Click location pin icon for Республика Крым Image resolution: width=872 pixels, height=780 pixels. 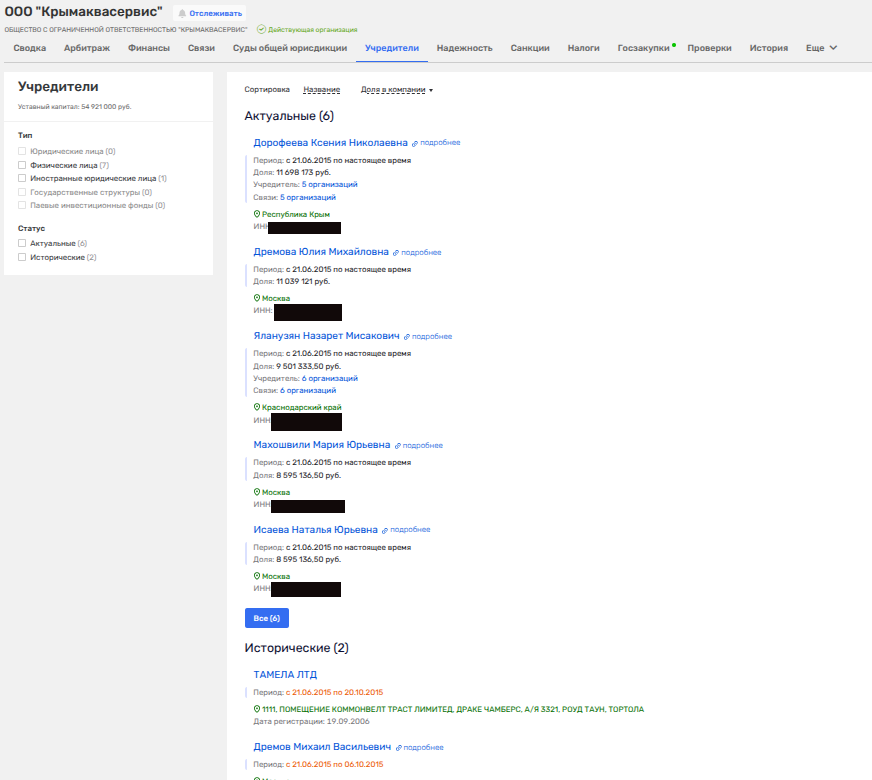257,214
